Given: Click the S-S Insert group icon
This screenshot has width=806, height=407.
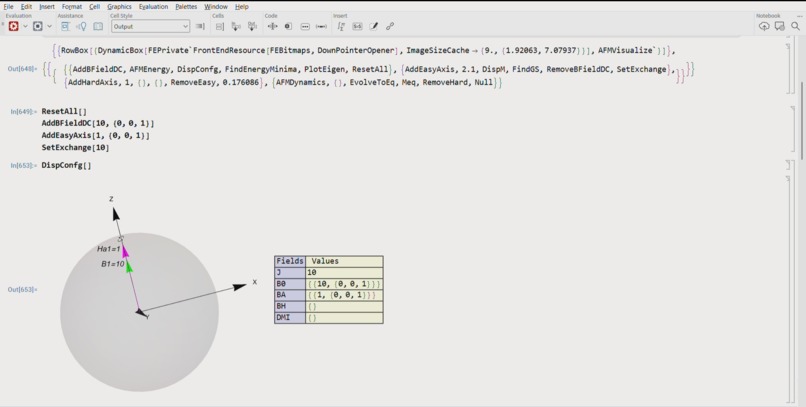Looking at the screenshot, I should (x=357, y=26).
